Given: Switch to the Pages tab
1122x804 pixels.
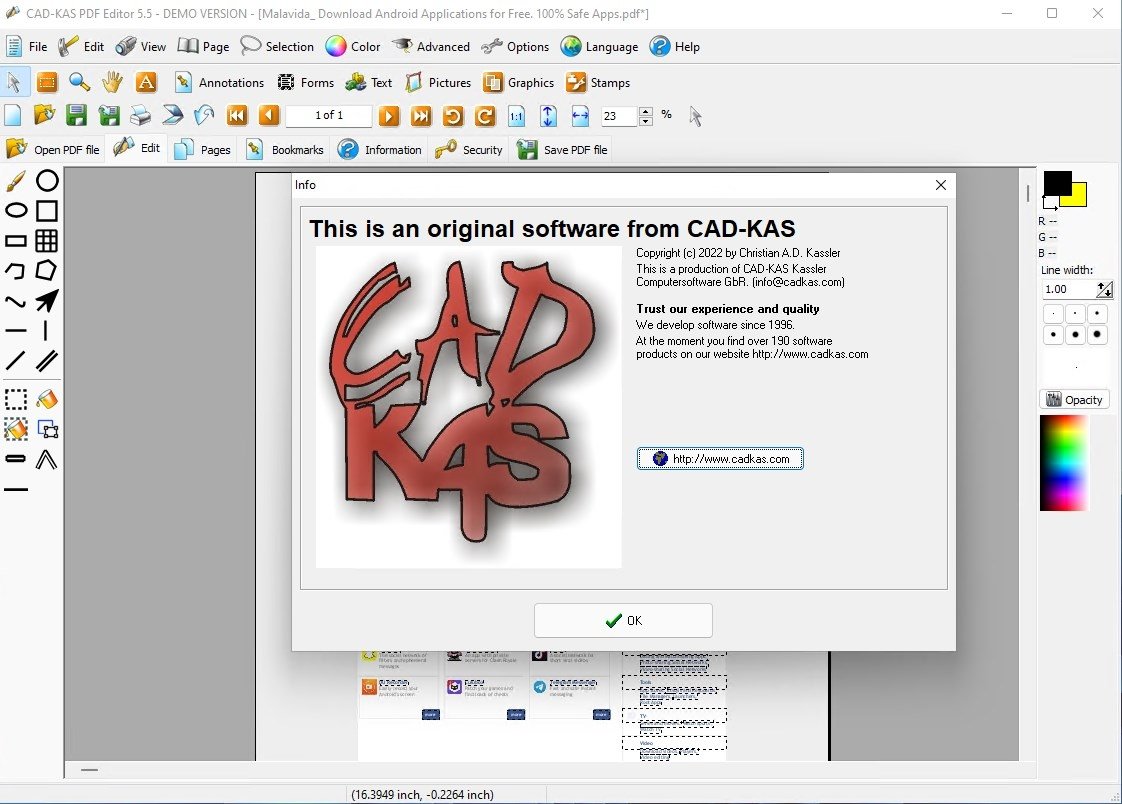Looking at the screenshot, I should coord(203,149).
